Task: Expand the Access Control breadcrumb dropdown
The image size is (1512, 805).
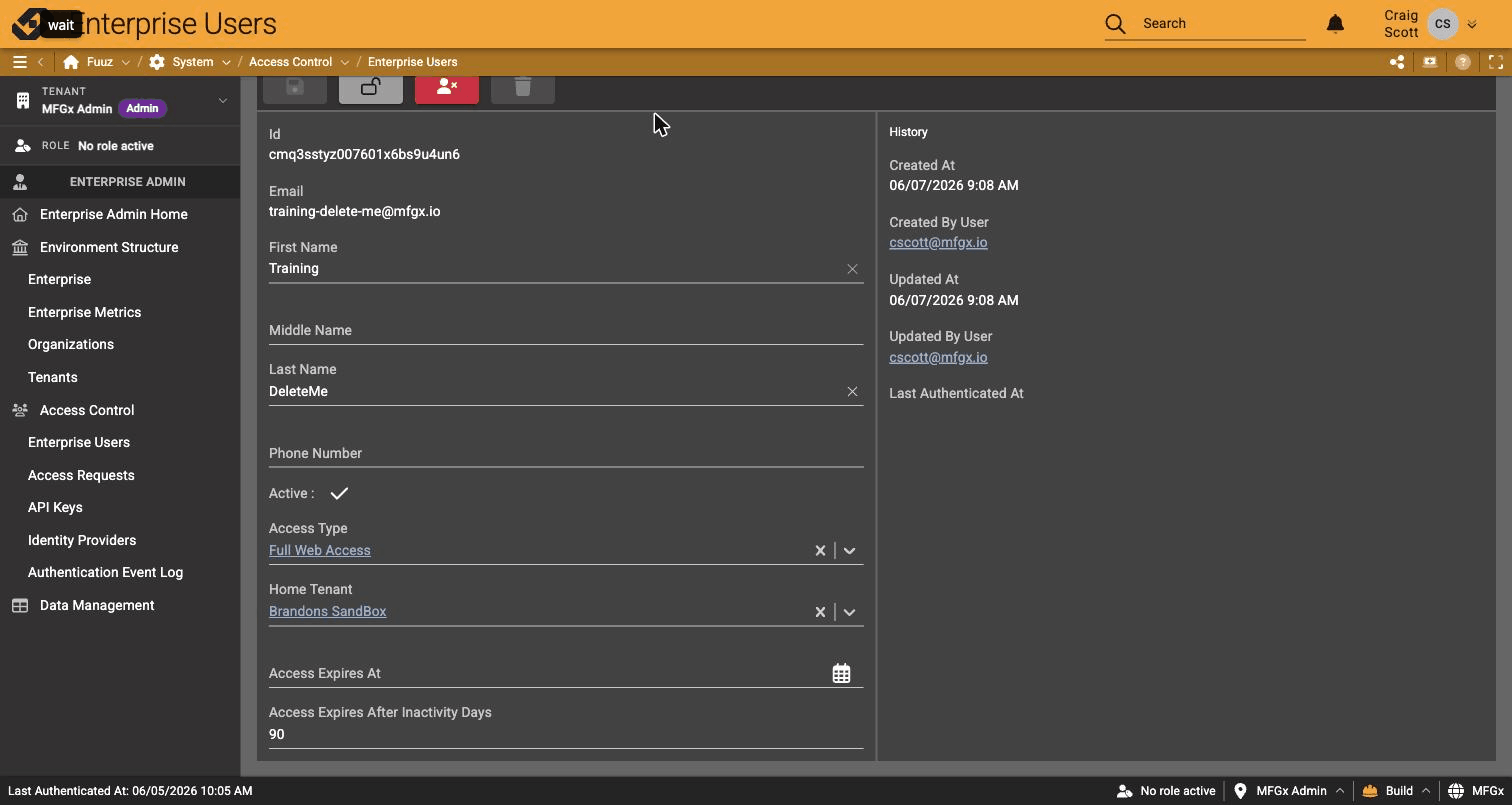Action: point(345,62)
